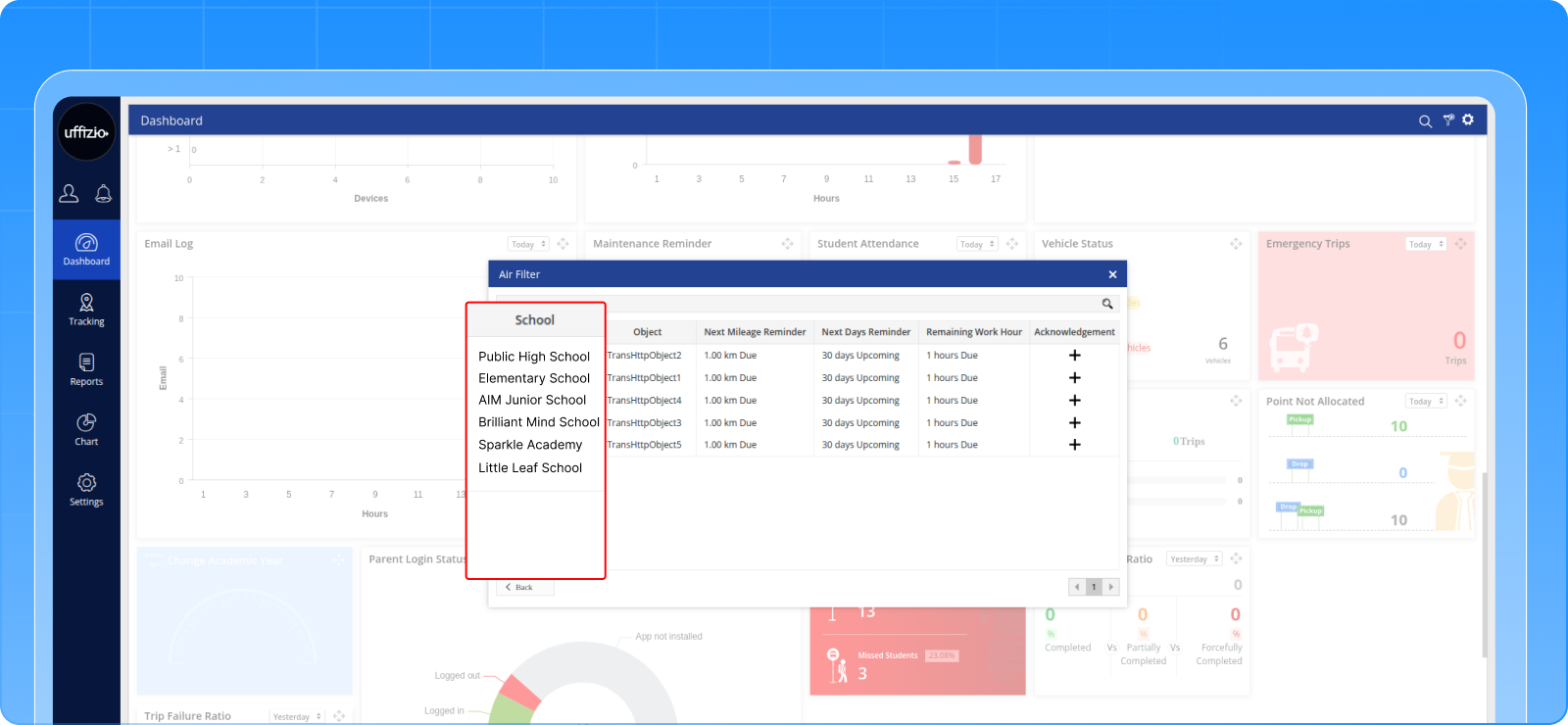The image size is (1568, 725).
Task: Open Settings from the sidebar
Action: [86, 490]
